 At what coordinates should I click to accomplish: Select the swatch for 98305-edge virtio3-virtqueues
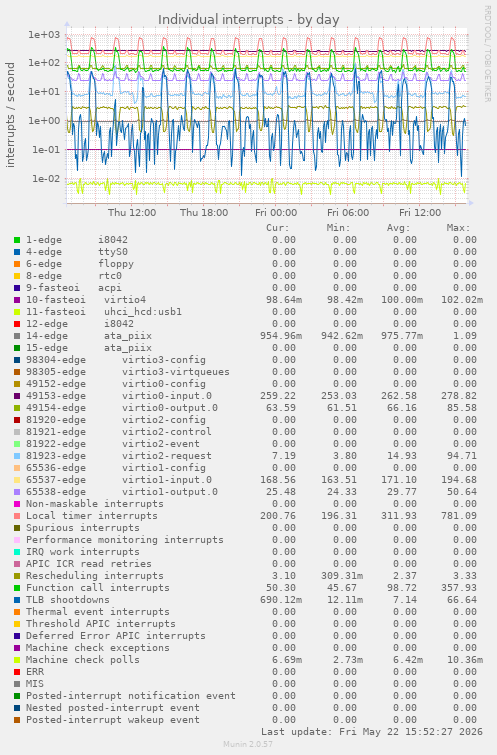point(17,372)
